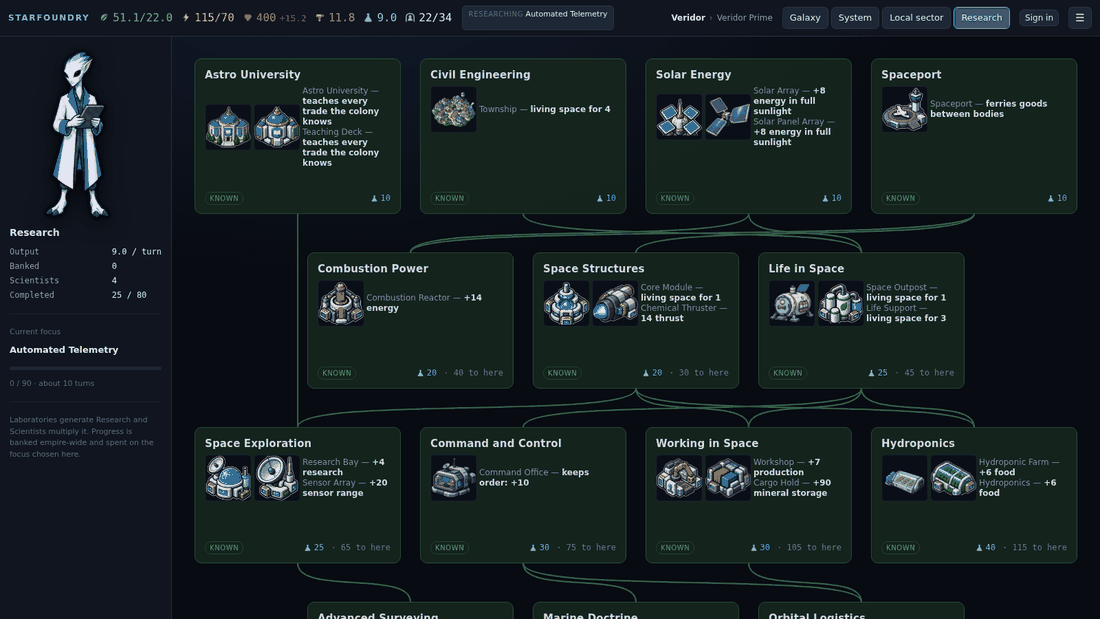Select the Space Structures card title
Image resolution: width=1100 pixels, height=619 pixels.
pos(593,268)
